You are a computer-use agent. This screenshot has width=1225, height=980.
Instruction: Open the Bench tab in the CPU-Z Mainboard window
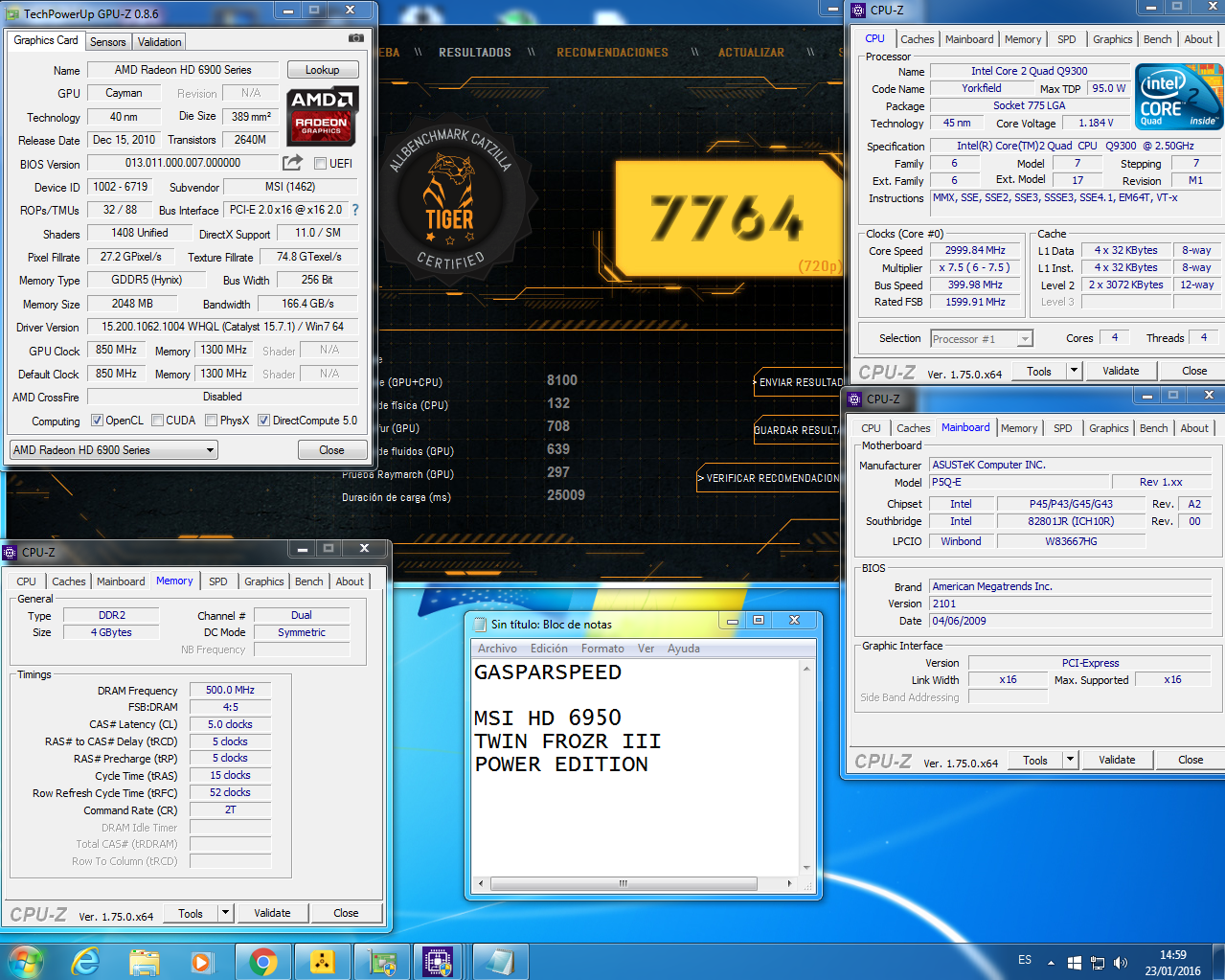coord(1153,428)
